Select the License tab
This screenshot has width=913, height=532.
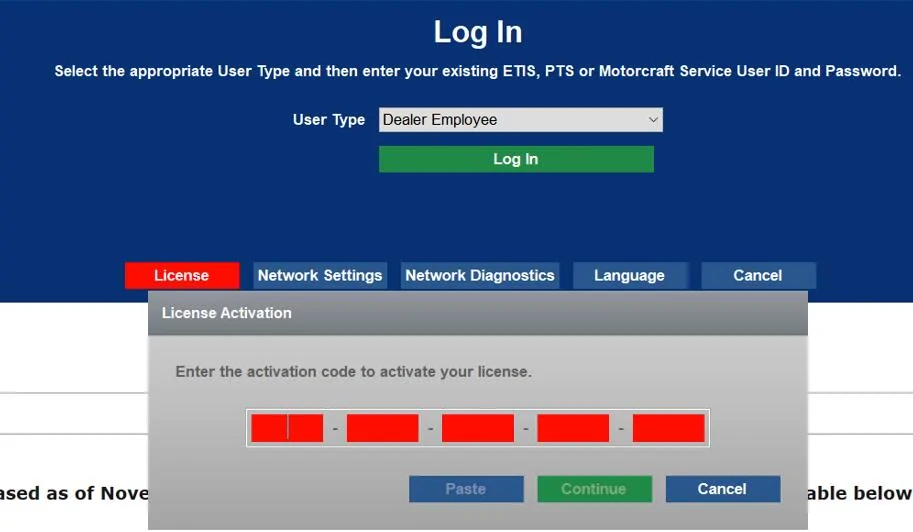(182, 275)
